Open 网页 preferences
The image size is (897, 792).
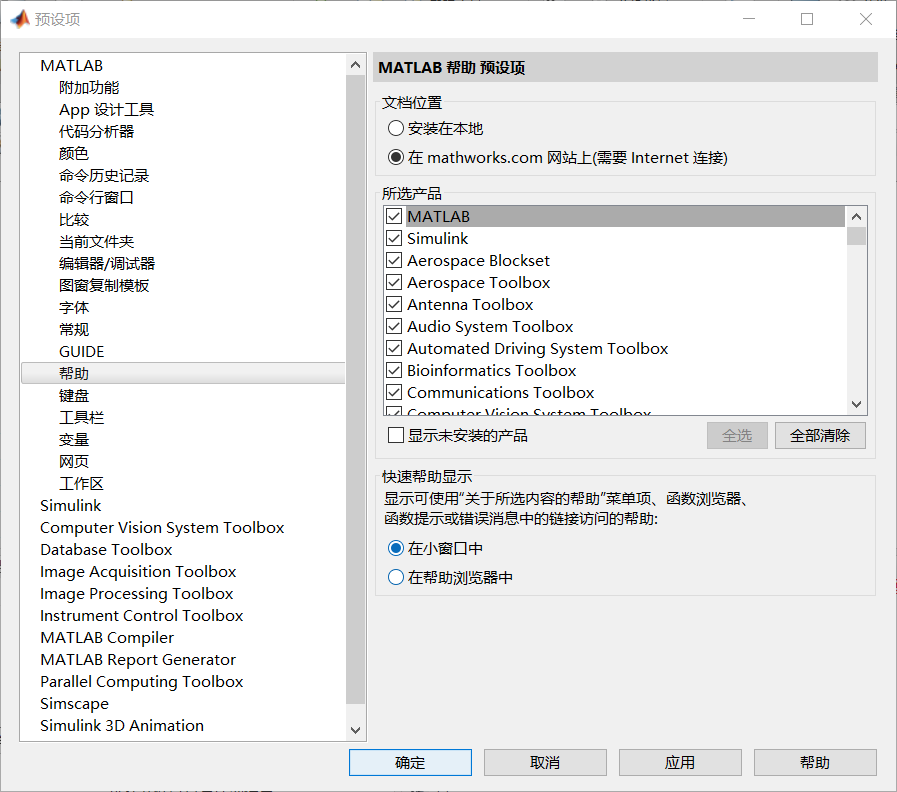click(x=74, y=461)
